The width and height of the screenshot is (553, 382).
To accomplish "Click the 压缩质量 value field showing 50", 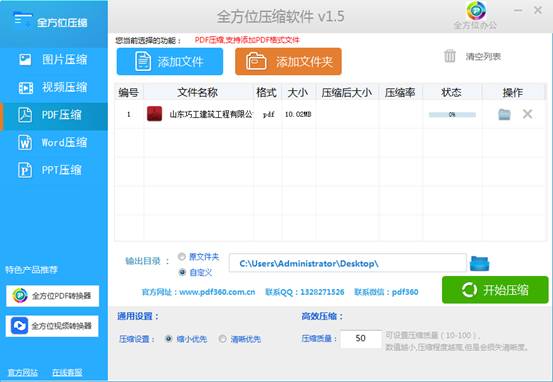I will coord(361,339).
